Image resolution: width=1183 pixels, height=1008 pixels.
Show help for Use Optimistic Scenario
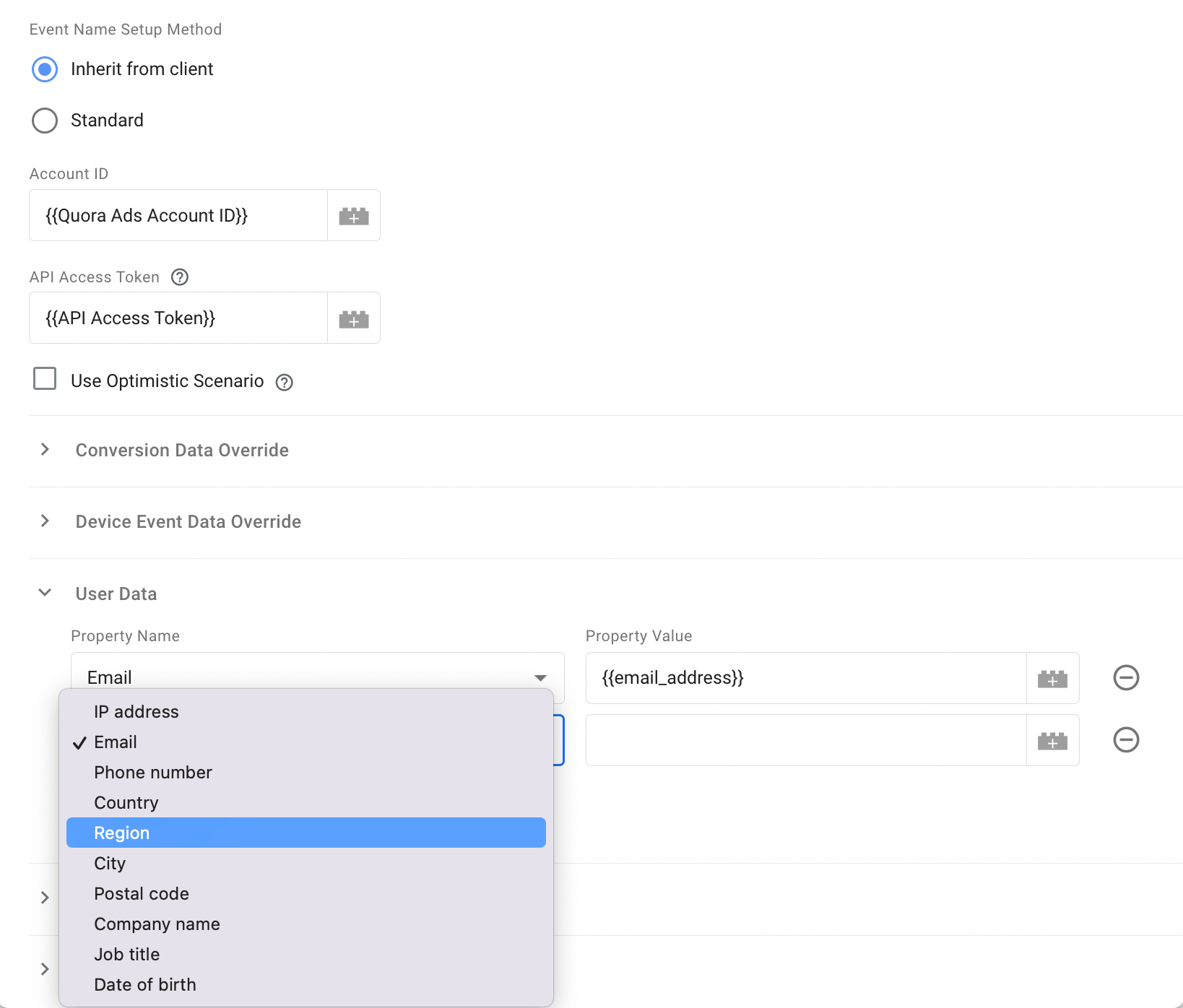click(285, 382)
